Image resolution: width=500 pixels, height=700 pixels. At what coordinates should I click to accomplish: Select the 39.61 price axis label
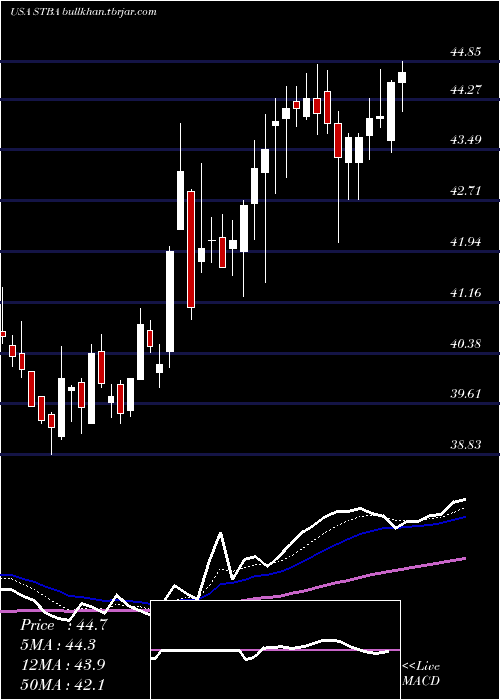tap(466, 394)
